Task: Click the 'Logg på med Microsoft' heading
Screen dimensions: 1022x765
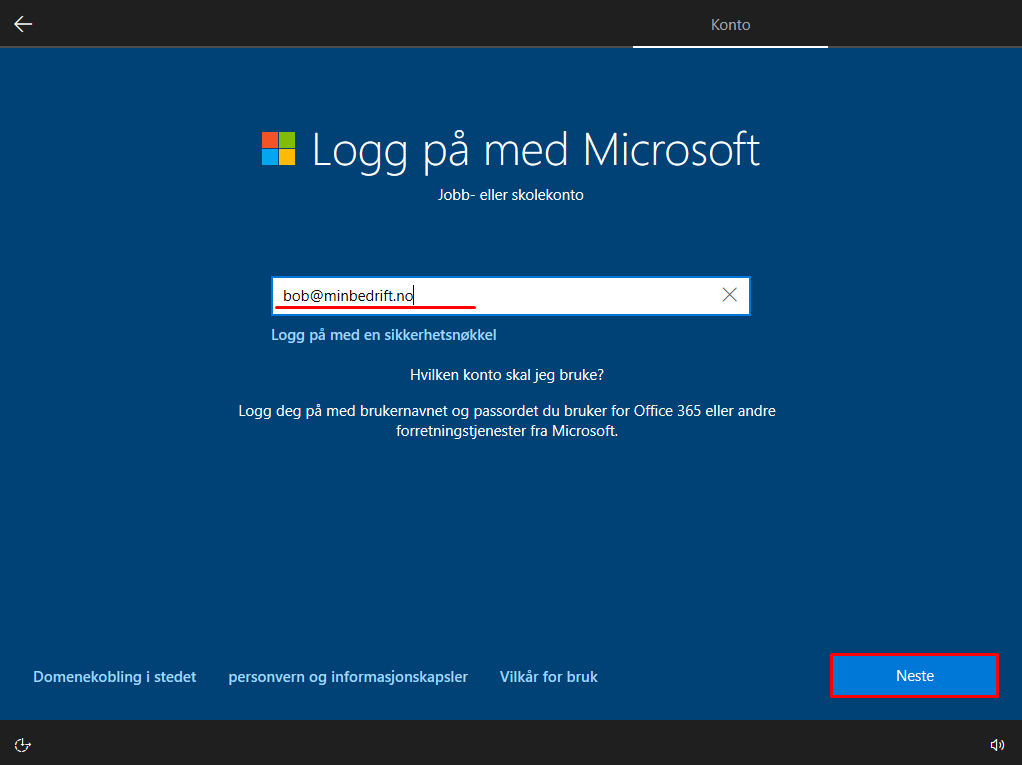Action: tap(536, 152)
